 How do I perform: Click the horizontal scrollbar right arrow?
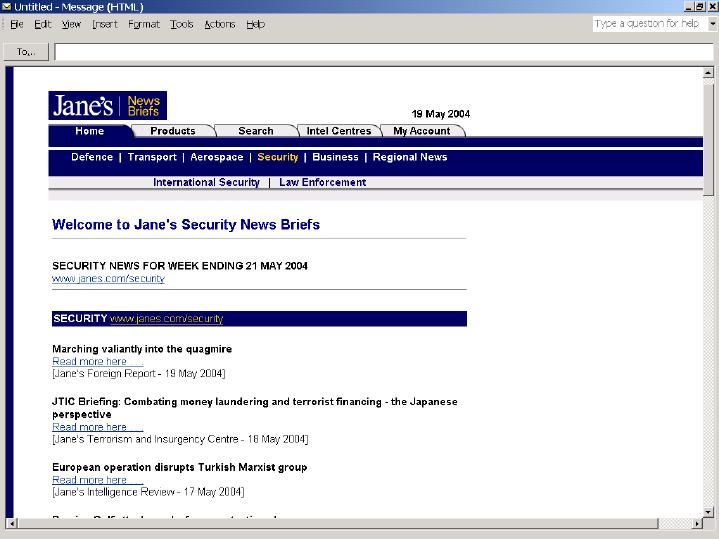point(695,523)
